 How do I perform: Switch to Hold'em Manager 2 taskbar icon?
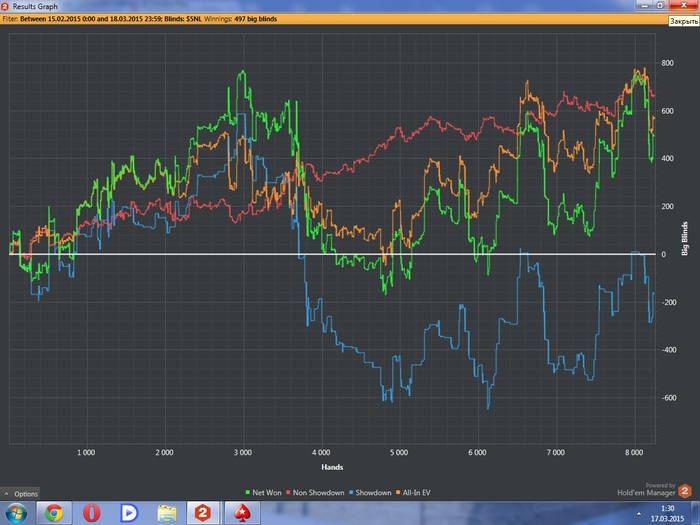point(203,513)
